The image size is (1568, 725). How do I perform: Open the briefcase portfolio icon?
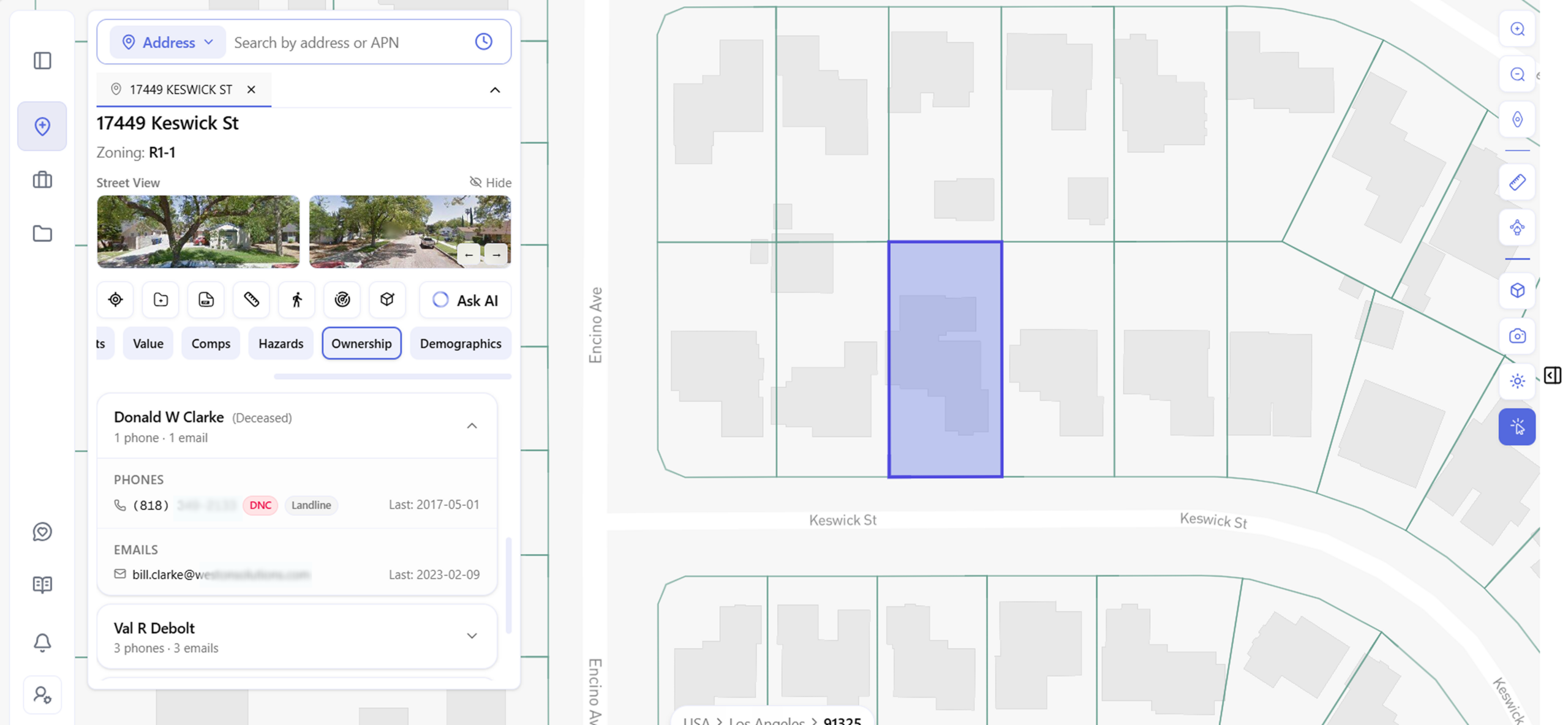pos(42,179)
